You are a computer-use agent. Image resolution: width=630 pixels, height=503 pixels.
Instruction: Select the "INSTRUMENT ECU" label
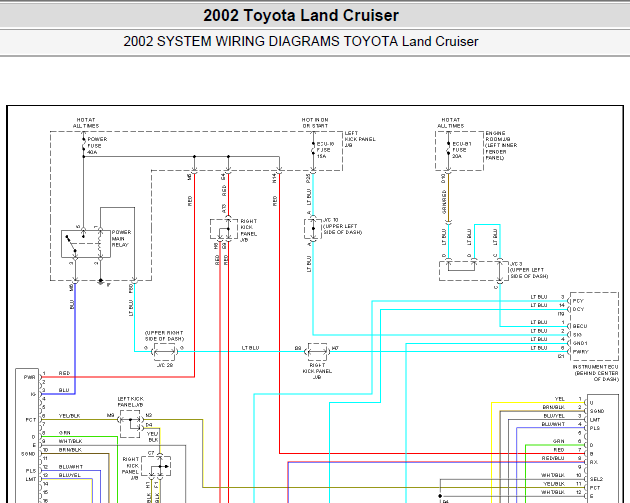(595, 367)
